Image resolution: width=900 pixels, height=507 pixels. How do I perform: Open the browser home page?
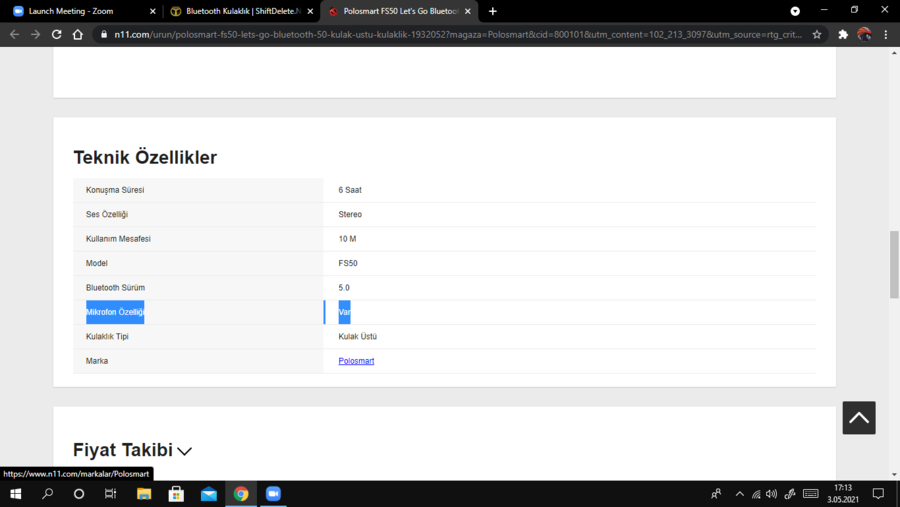(x=77, y=34)
